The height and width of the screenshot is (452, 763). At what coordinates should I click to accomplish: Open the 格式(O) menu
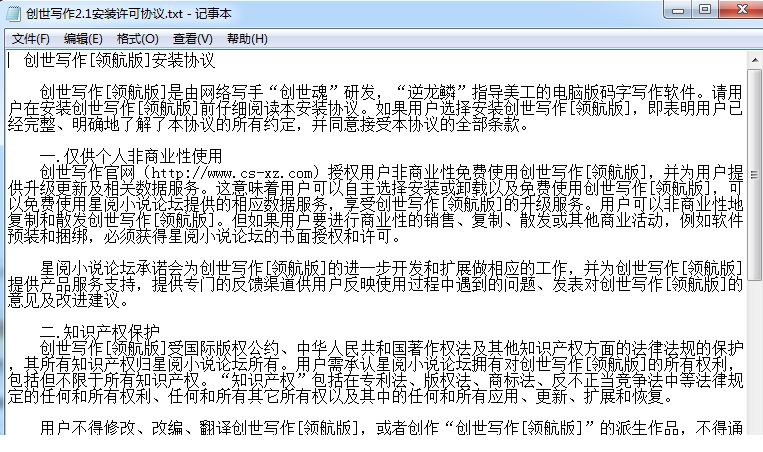point(138,39)
